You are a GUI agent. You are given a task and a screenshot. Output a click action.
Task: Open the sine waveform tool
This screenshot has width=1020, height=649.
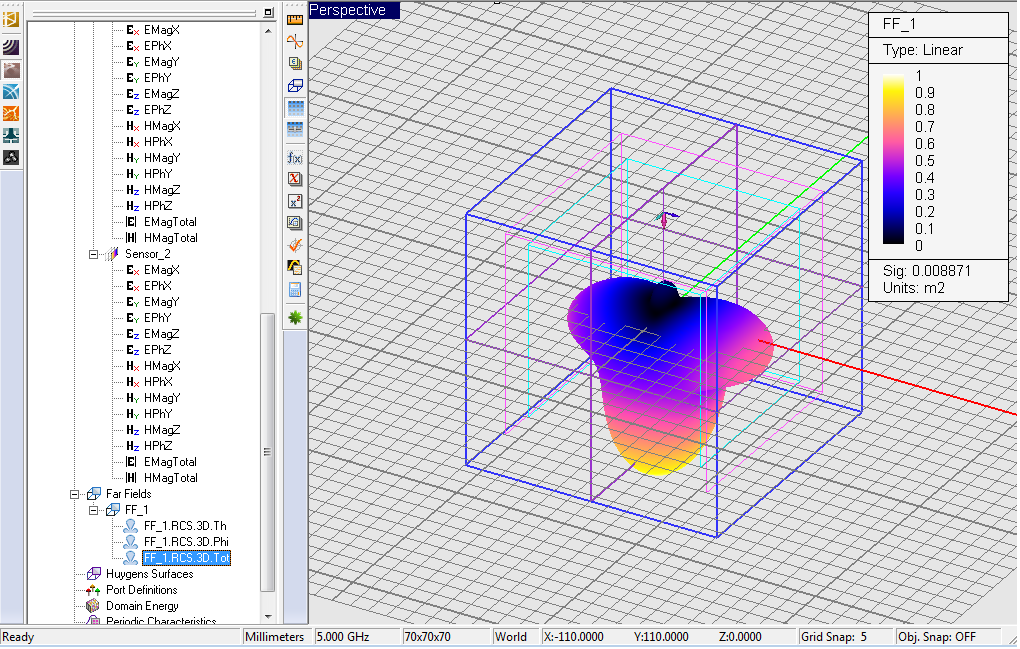[x=295, y=42]
